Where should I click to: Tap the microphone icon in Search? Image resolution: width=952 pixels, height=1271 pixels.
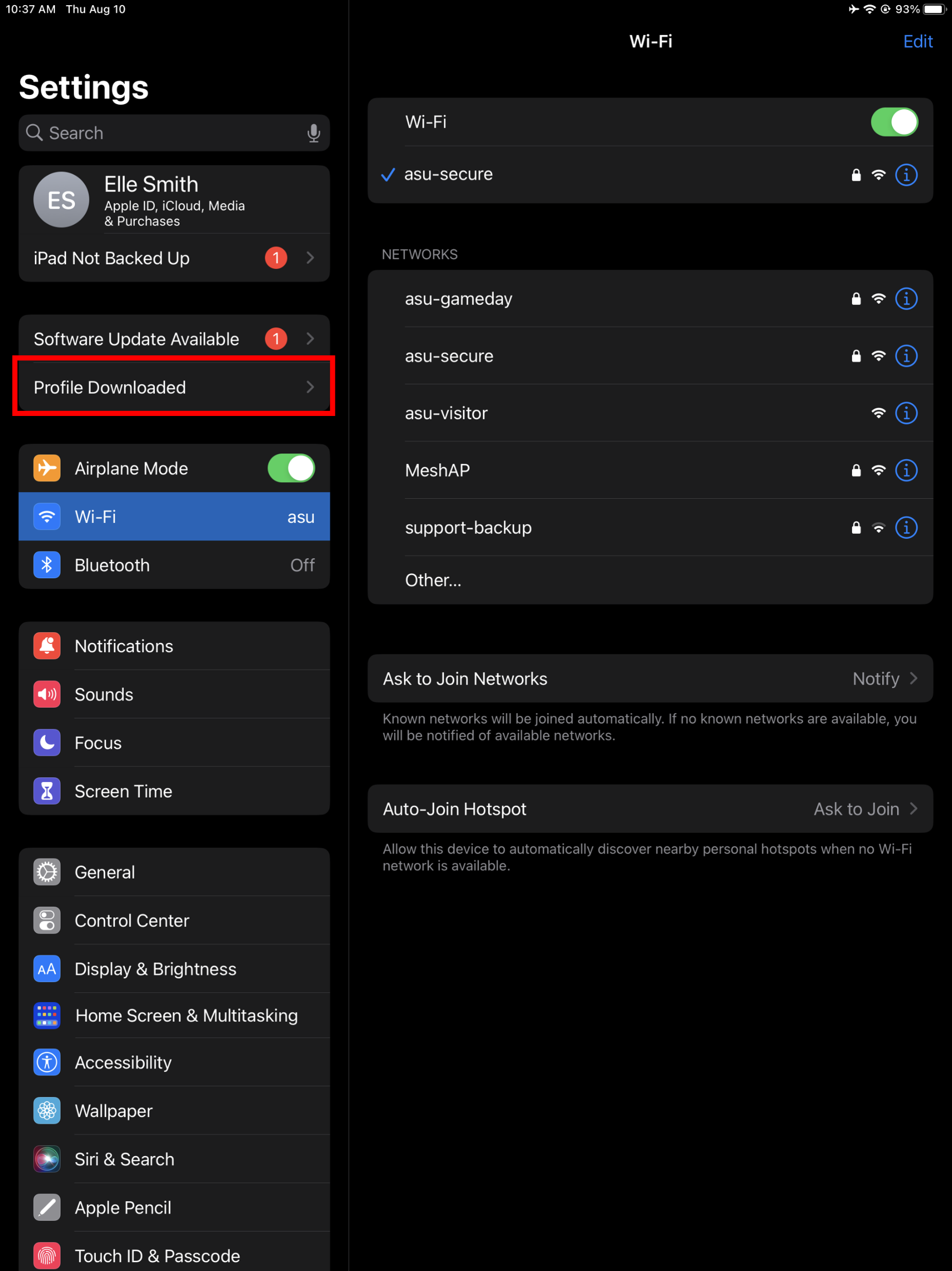coord(313,134)
